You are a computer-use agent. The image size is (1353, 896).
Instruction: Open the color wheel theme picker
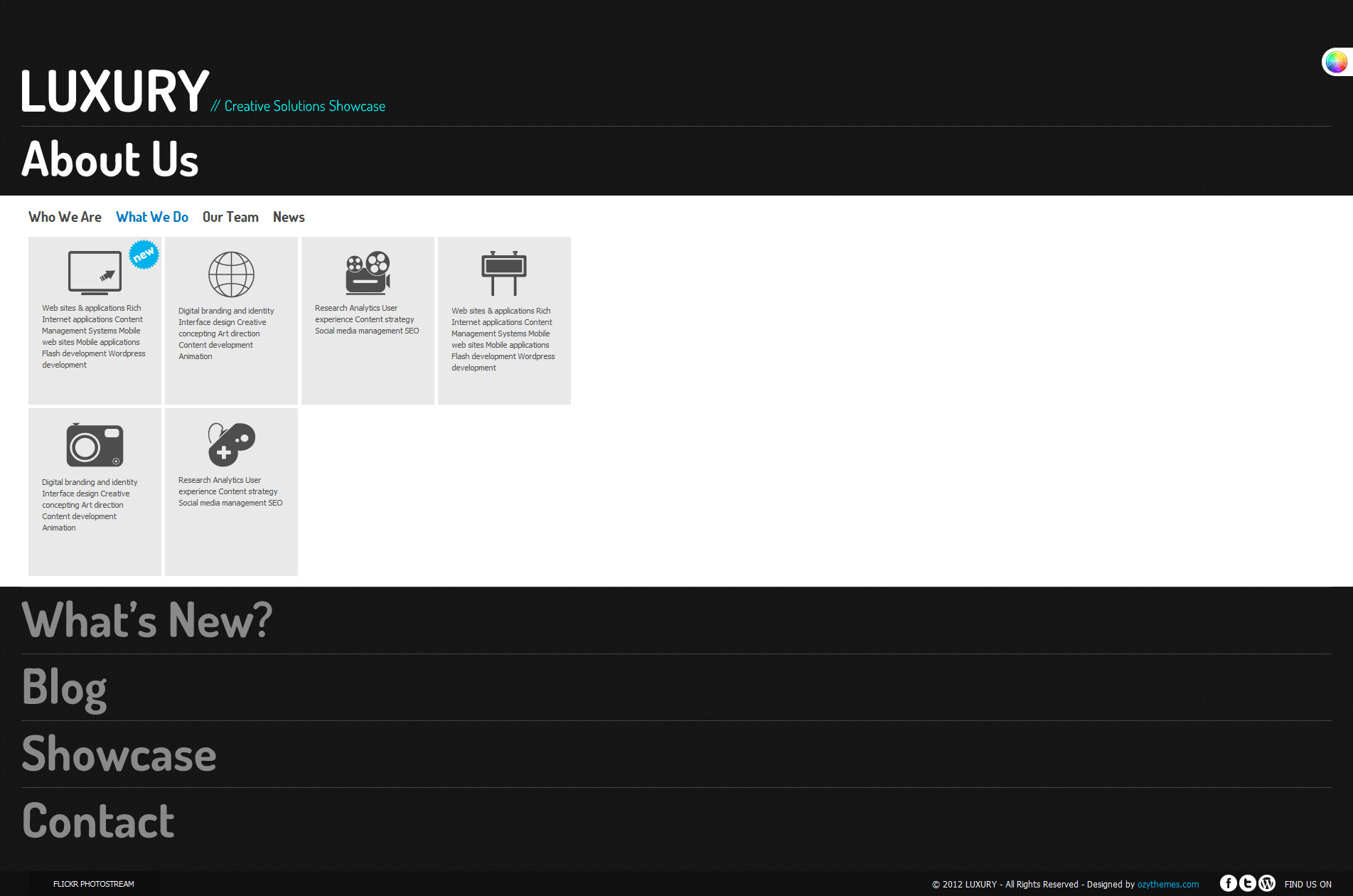point(1336,63)
